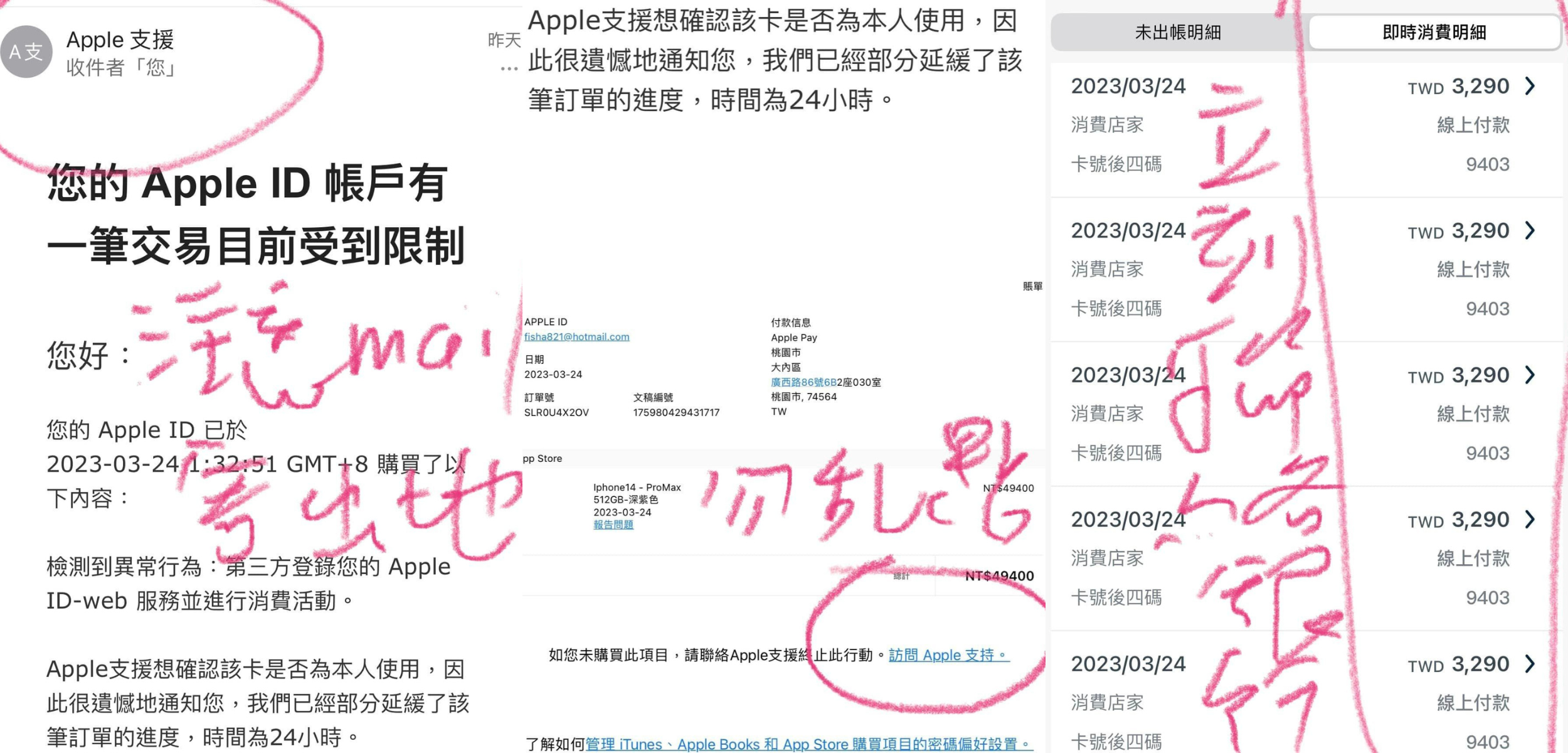The image size is (1568, 753).
Task: Click the 報告問題 link
Action: point(613,525)
